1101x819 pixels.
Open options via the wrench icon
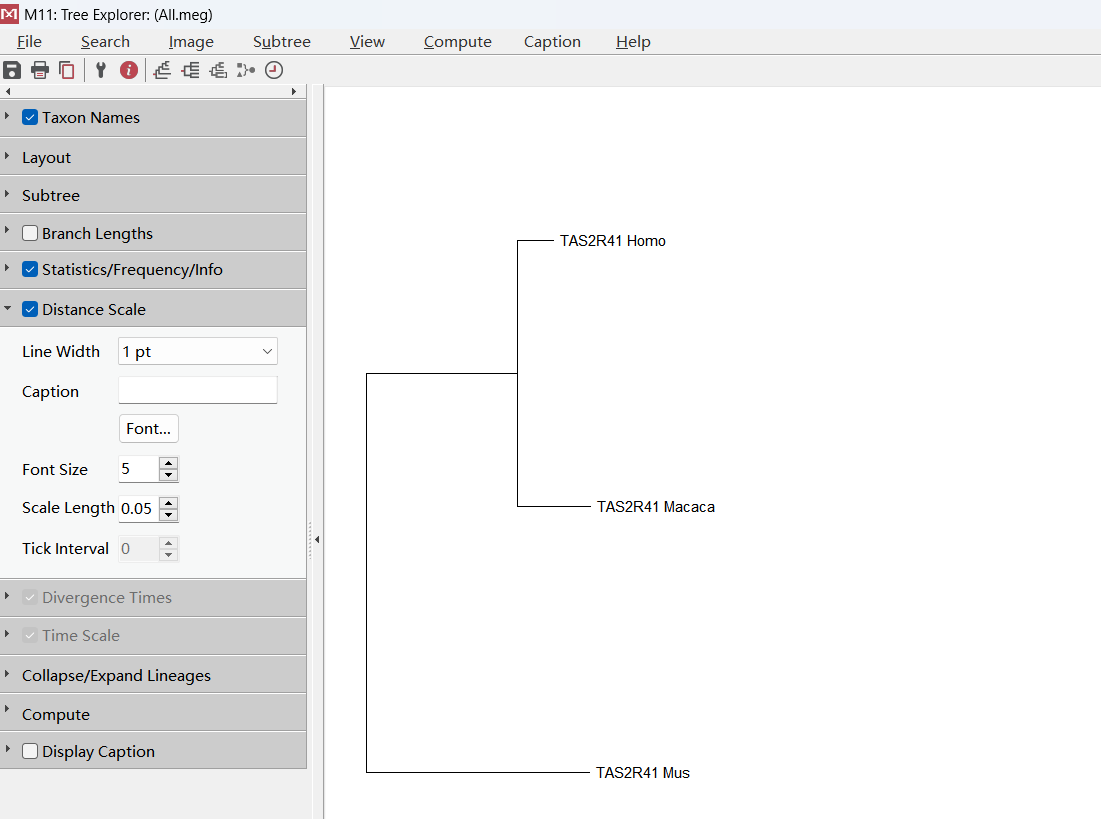(x=100, y=70)
